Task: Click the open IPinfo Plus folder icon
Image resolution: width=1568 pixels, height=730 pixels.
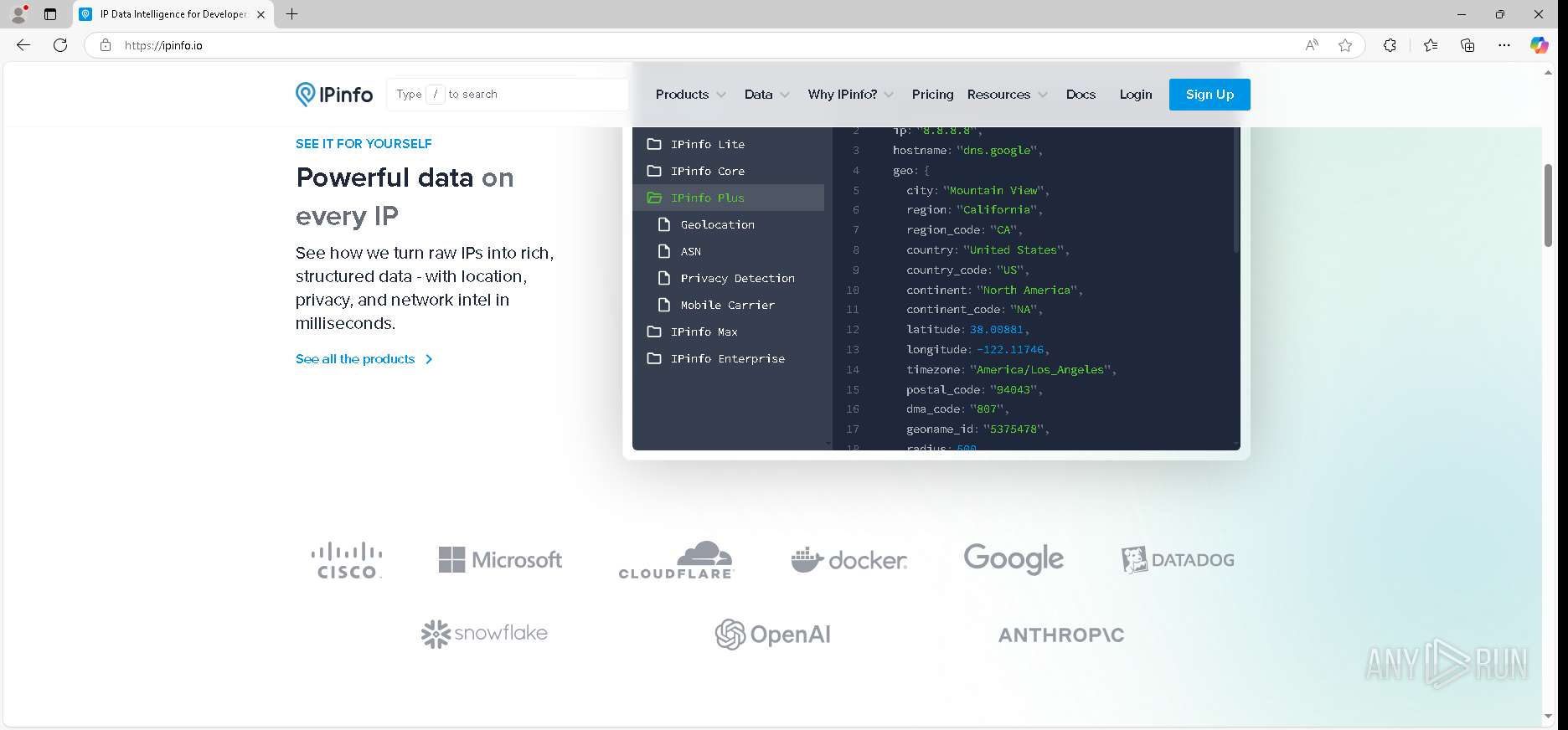Action: tap(654, 198)
